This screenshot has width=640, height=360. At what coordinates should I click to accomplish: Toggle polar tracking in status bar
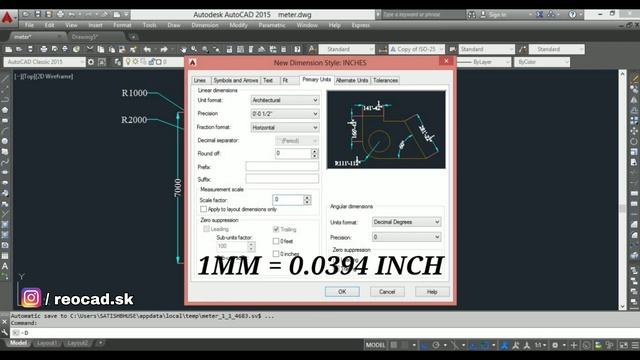(x=436, y=345)
